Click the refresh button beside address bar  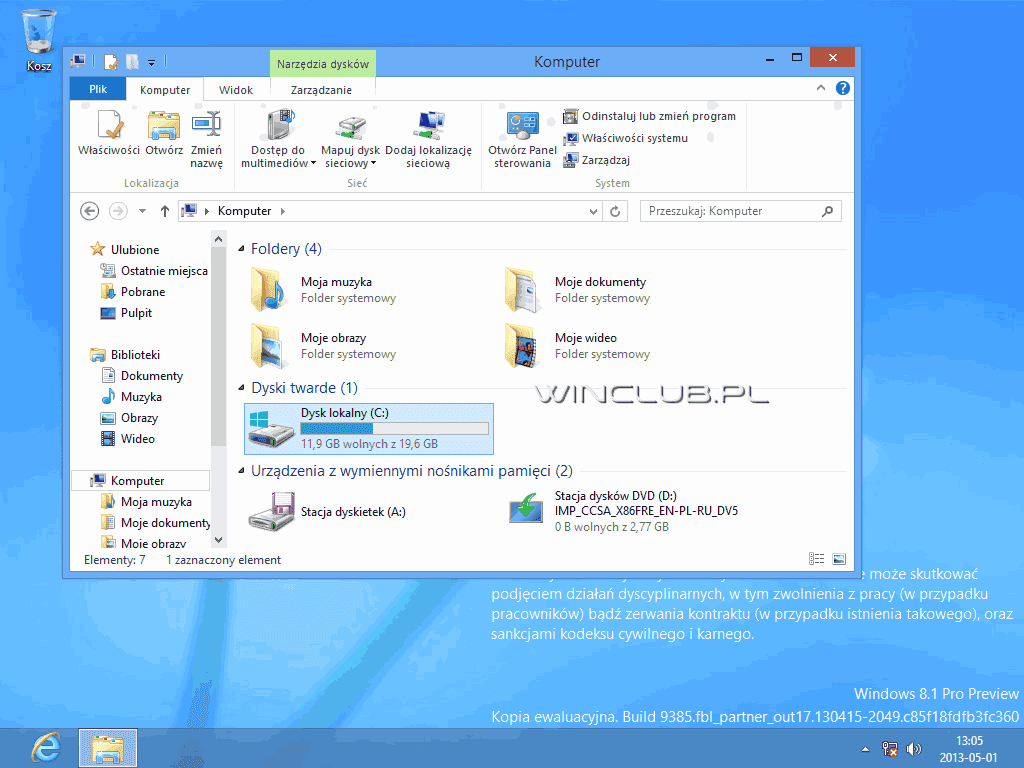614,211
